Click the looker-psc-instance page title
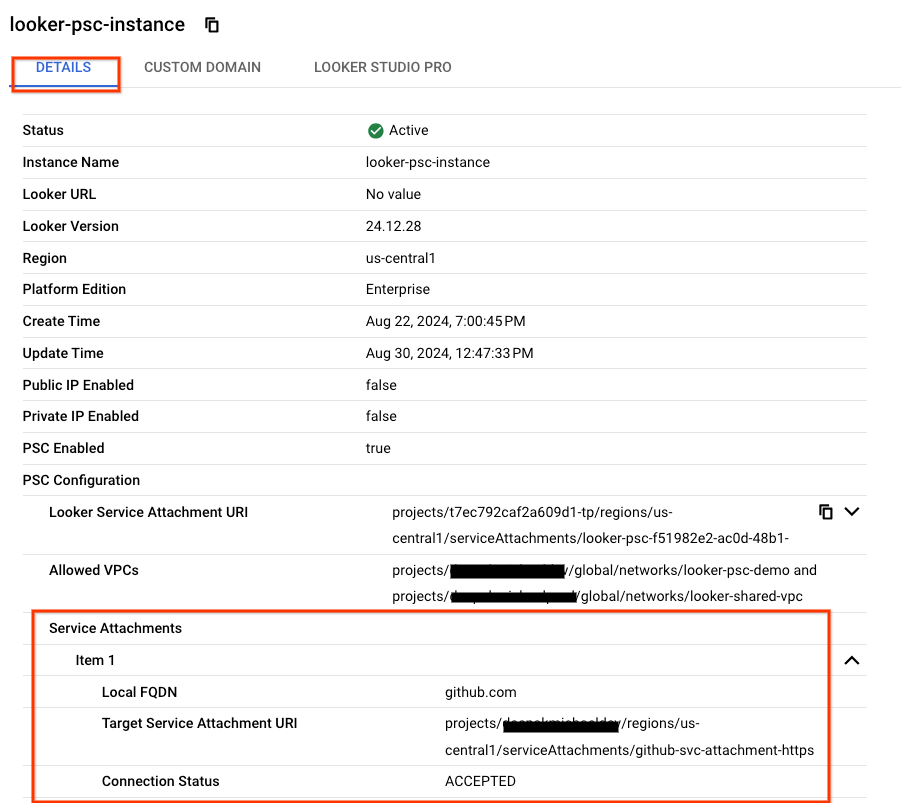The image size is (901, 803). click(97, 25)
